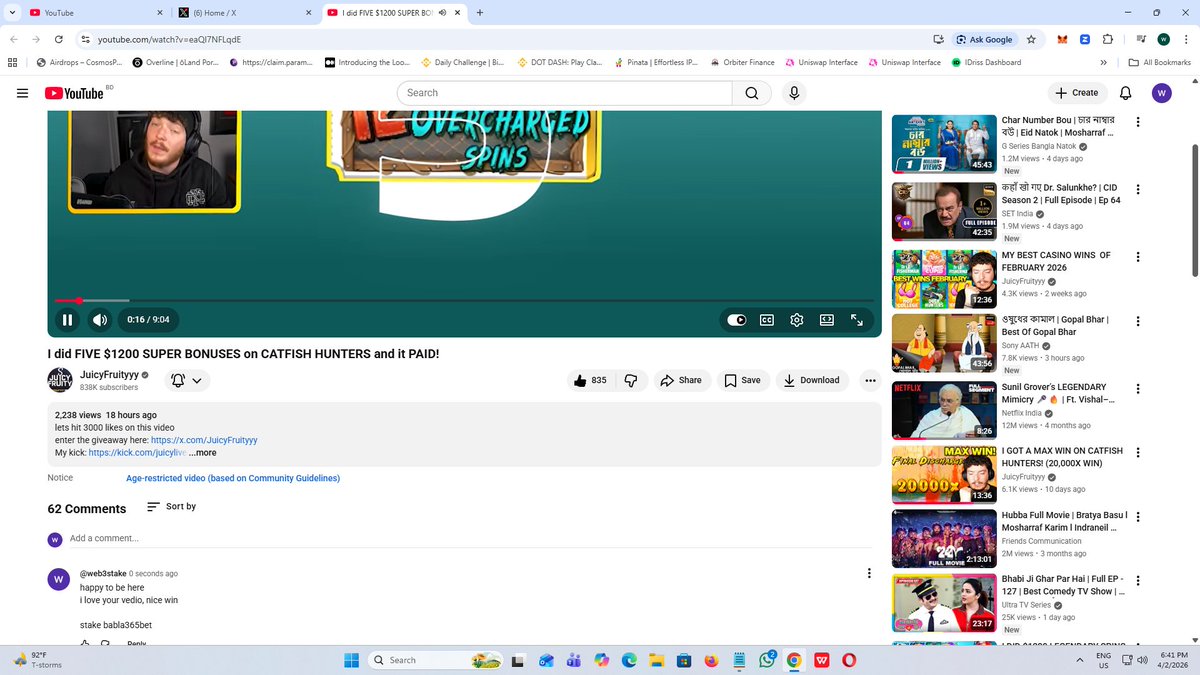Click the Ask Google button
Viewport: 1200px width, 675px height.
[984, 39]
